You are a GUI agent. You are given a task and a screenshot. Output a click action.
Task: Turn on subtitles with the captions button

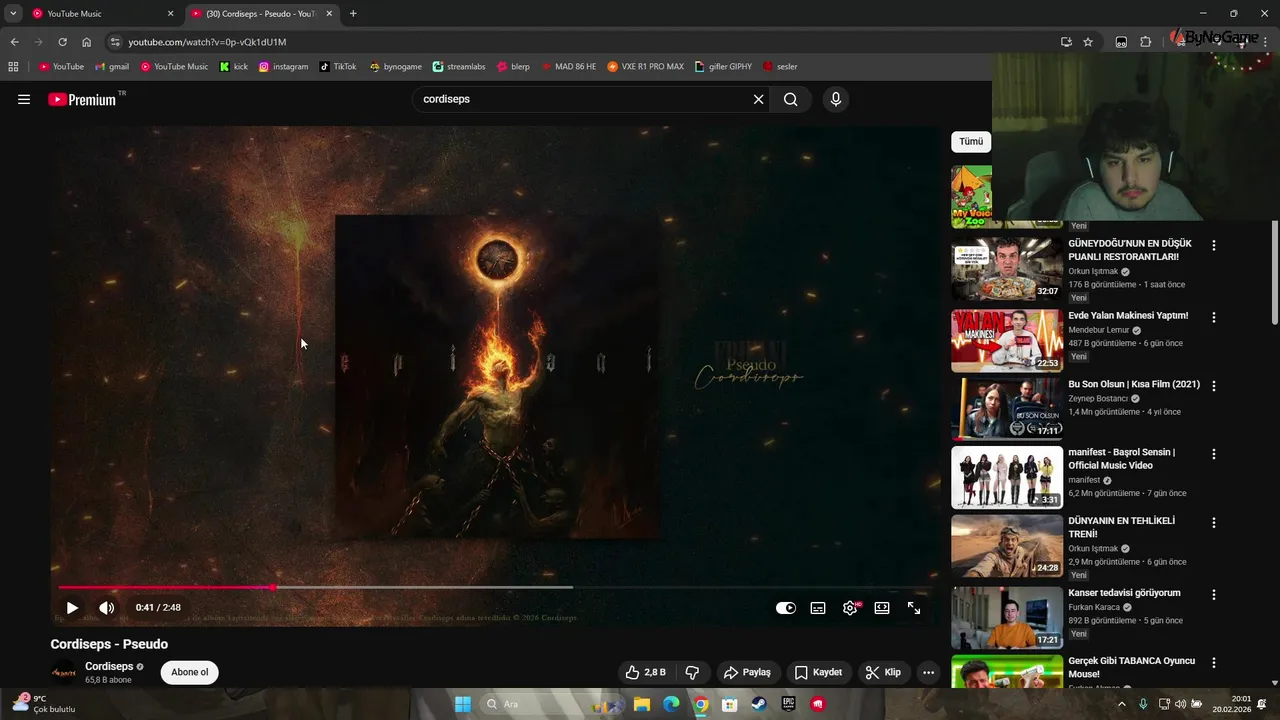click(x=818, y=607)
